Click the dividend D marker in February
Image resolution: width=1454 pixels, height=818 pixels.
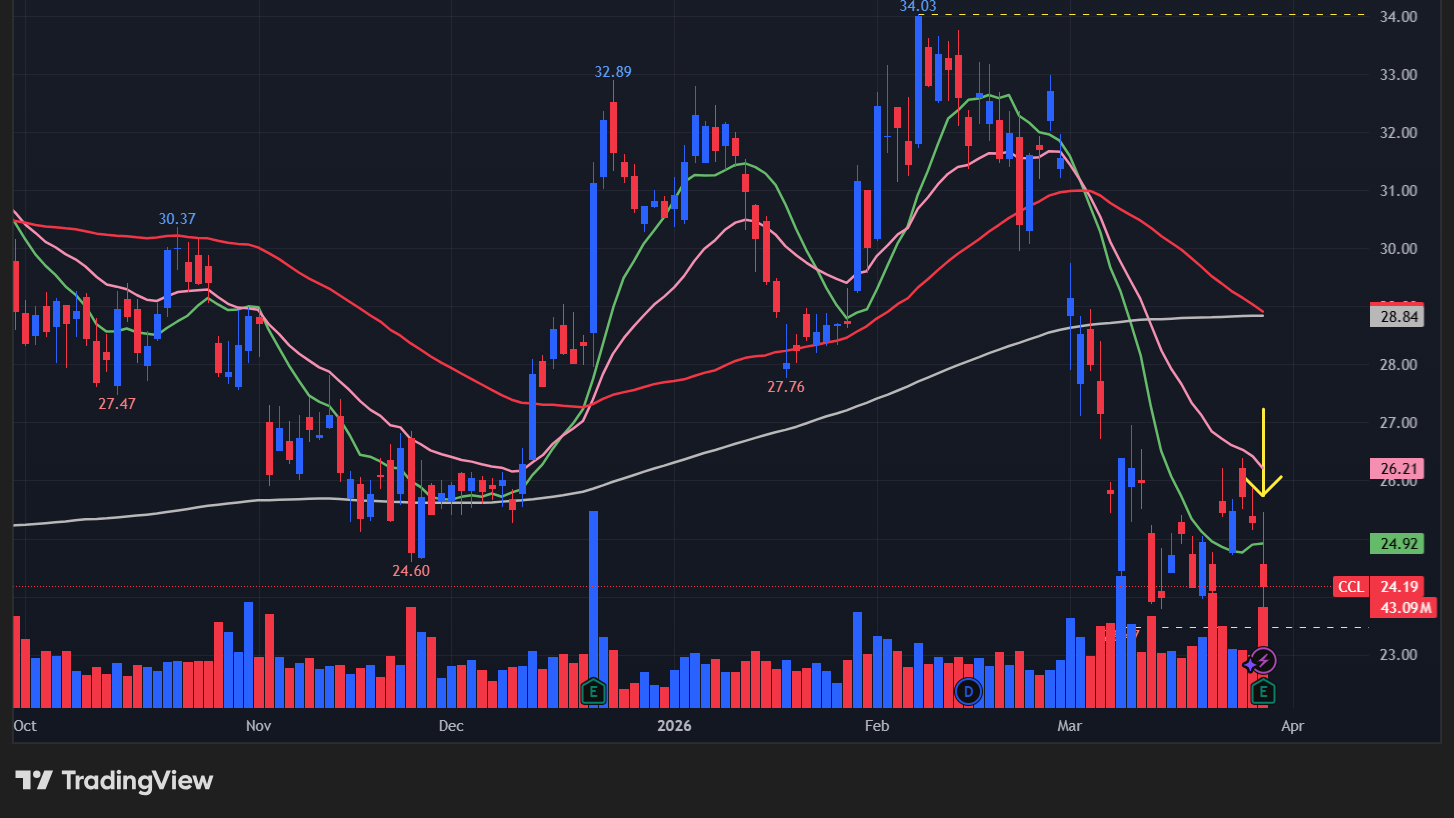pyautogui.click(x=967, y=690)
